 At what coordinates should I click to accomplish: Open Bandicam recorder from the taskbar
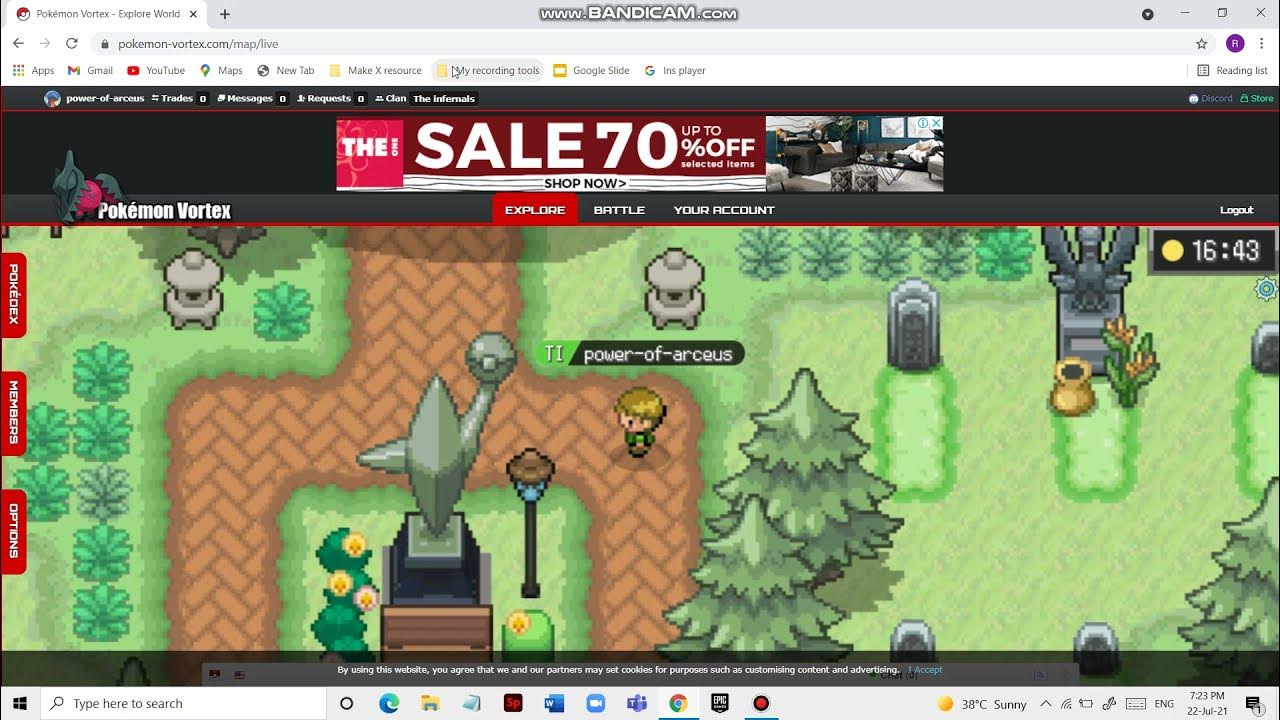(x=761, y=703)
